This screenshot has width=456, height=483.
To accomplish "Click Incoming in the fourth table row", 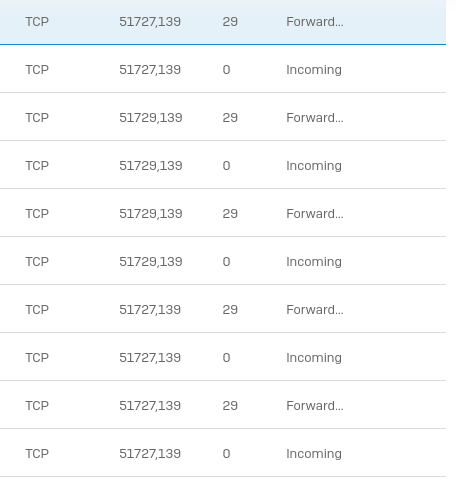I will tap(314, 166).
